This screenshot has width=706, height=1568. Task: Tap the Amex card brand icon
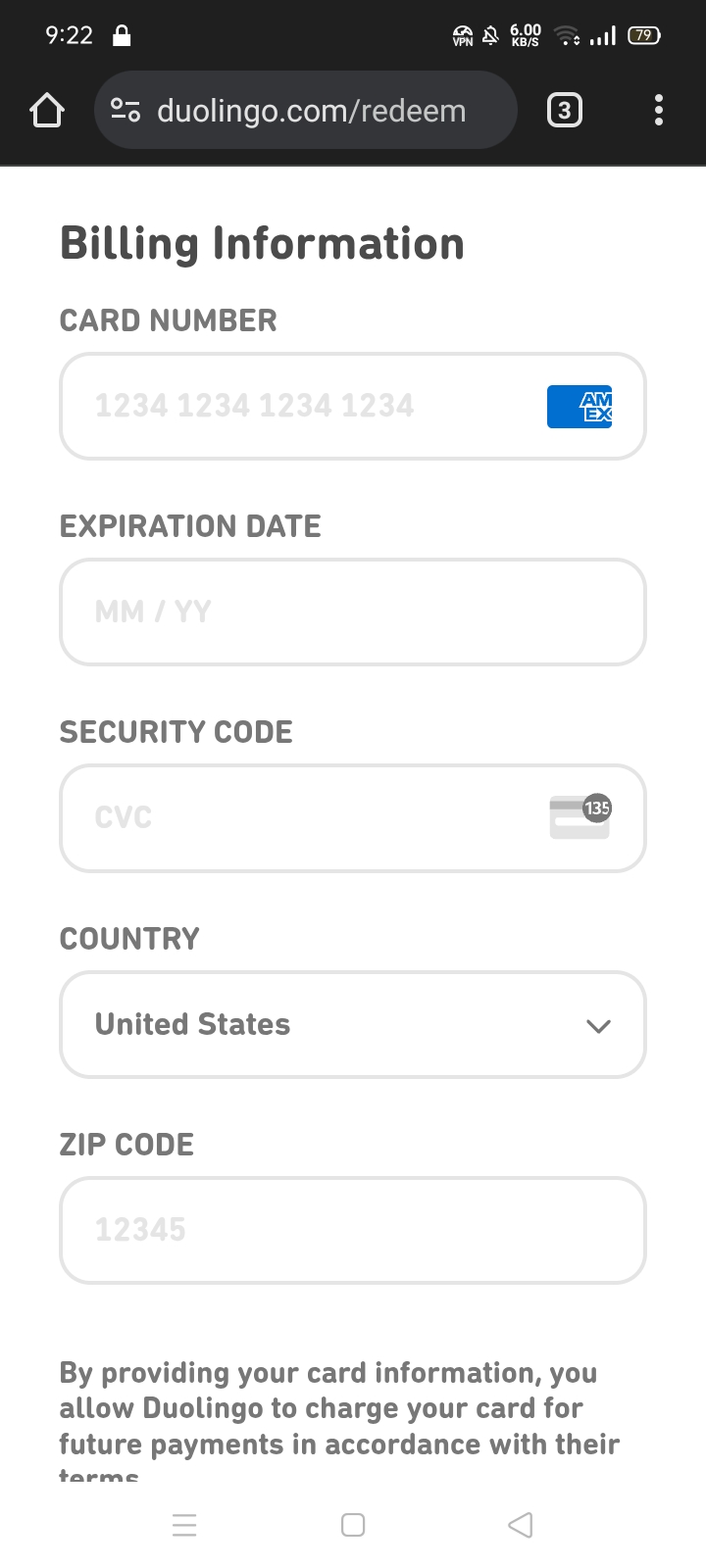click(580, 406)
